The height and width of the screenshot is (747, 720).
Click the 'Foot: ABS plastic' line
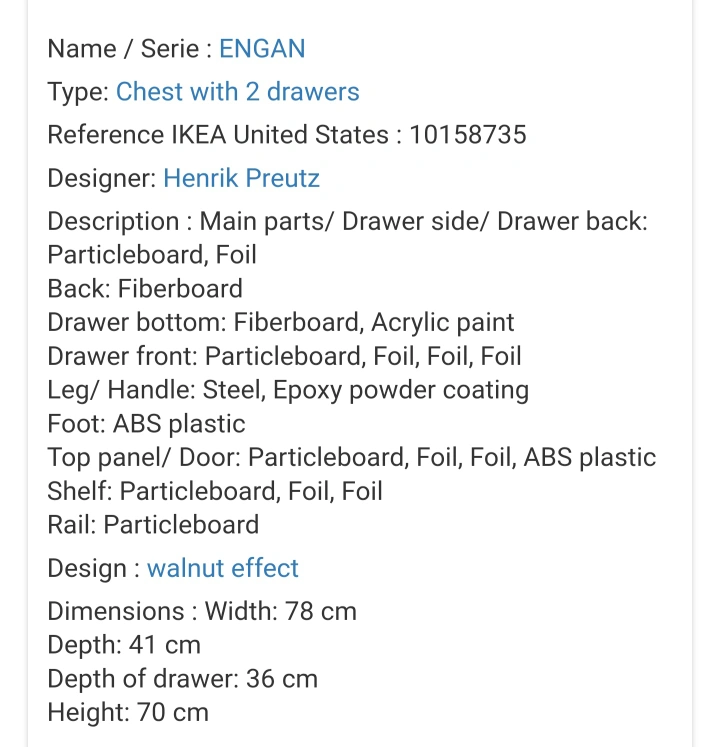pyautogui.click(x=146, y=424)
